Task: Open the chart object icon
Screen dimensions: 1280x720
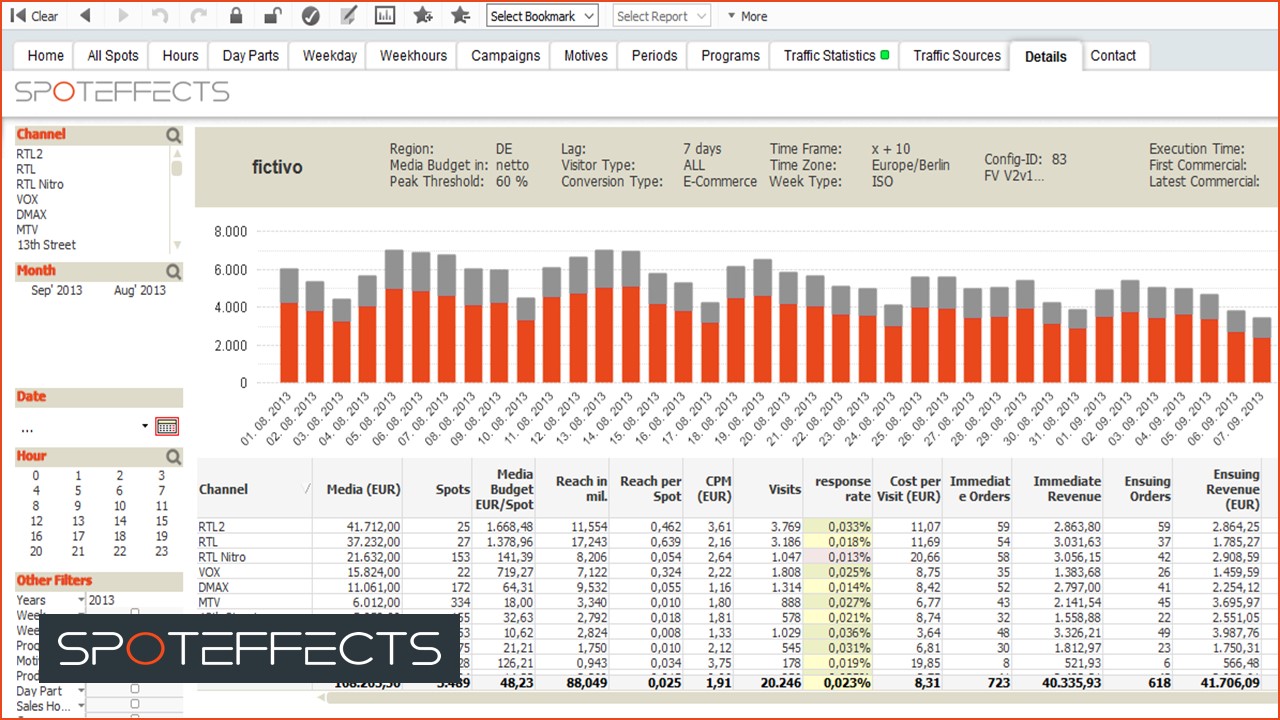Action: (x=385, y=16)
